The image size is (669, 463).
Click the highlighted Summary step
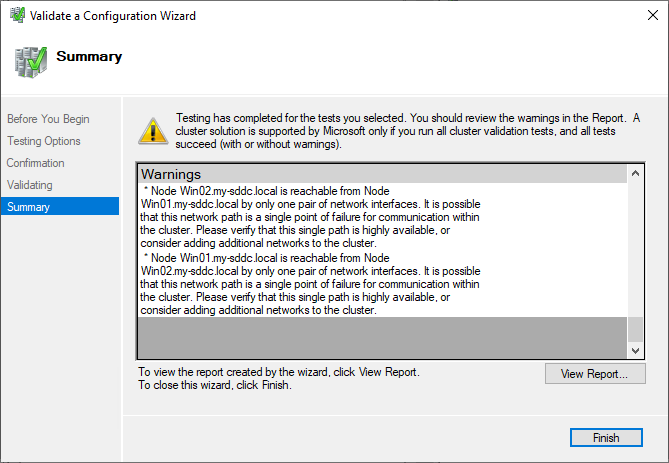pyautogui.click(x=28, y=207)
